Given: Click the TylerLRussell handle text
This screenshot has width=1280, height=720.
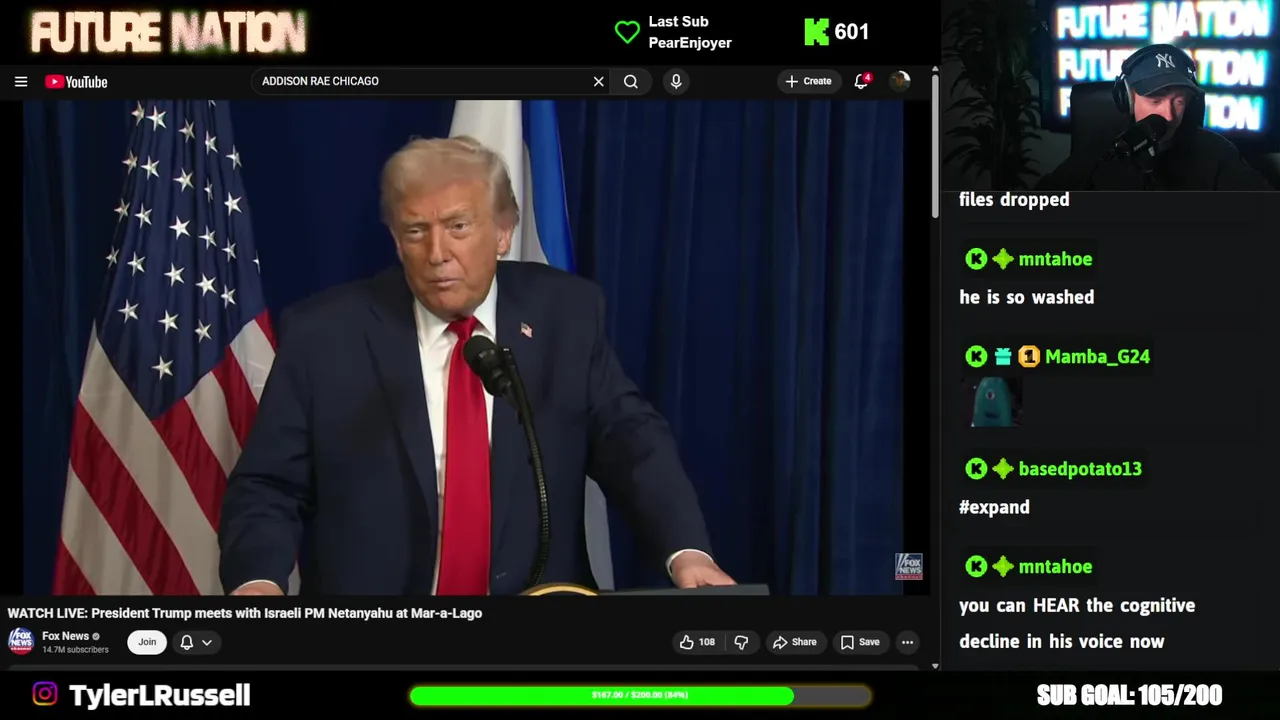Looking at the screenshot, I should [159, 695].
